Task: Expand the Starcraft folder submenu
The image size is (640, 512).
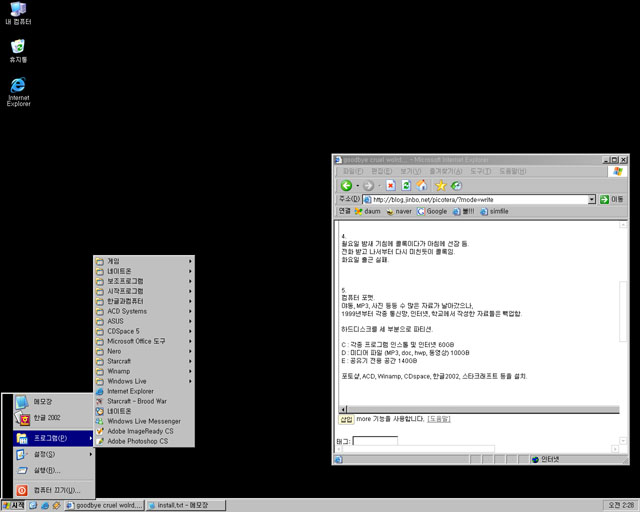Action: 144,361
